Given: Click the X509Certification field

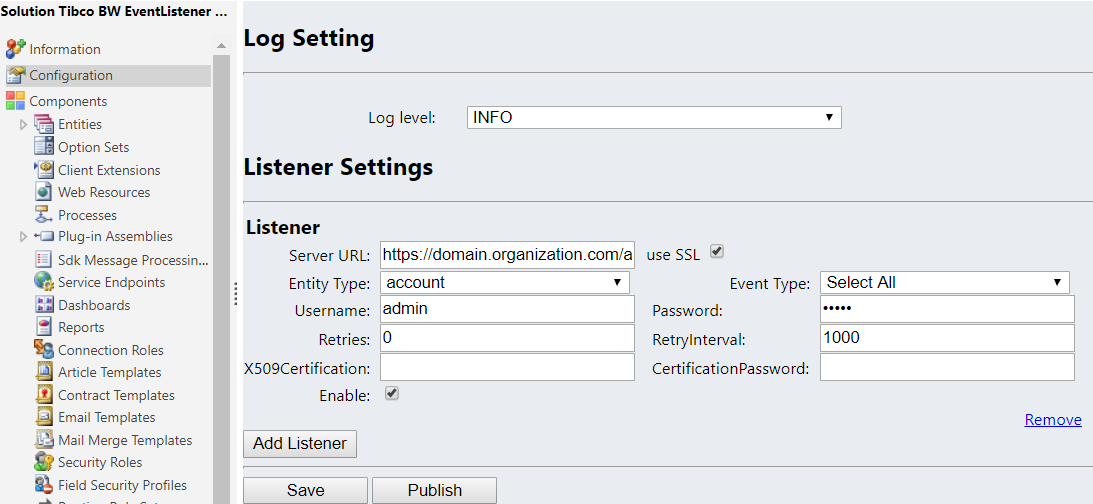Looking at the screenshot, I should tap(507, 367).
